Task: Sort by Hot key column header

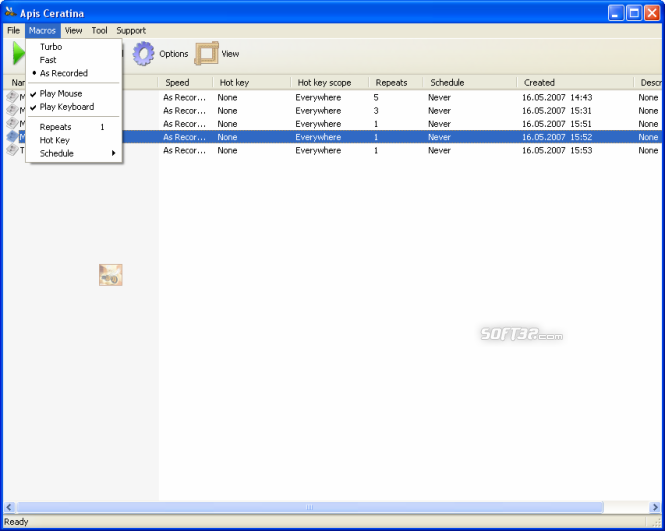Action: pyautogui.click(x=251, y=82)
